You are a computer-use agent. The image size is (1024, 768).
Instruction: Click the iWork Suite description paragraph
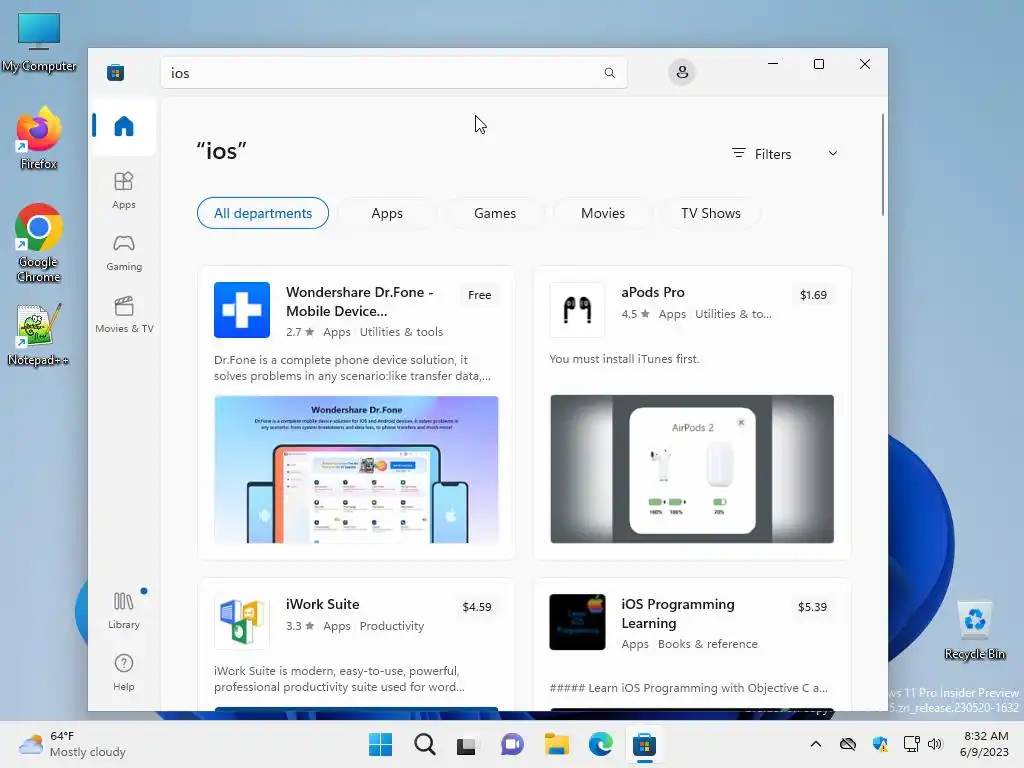(340, 679)
